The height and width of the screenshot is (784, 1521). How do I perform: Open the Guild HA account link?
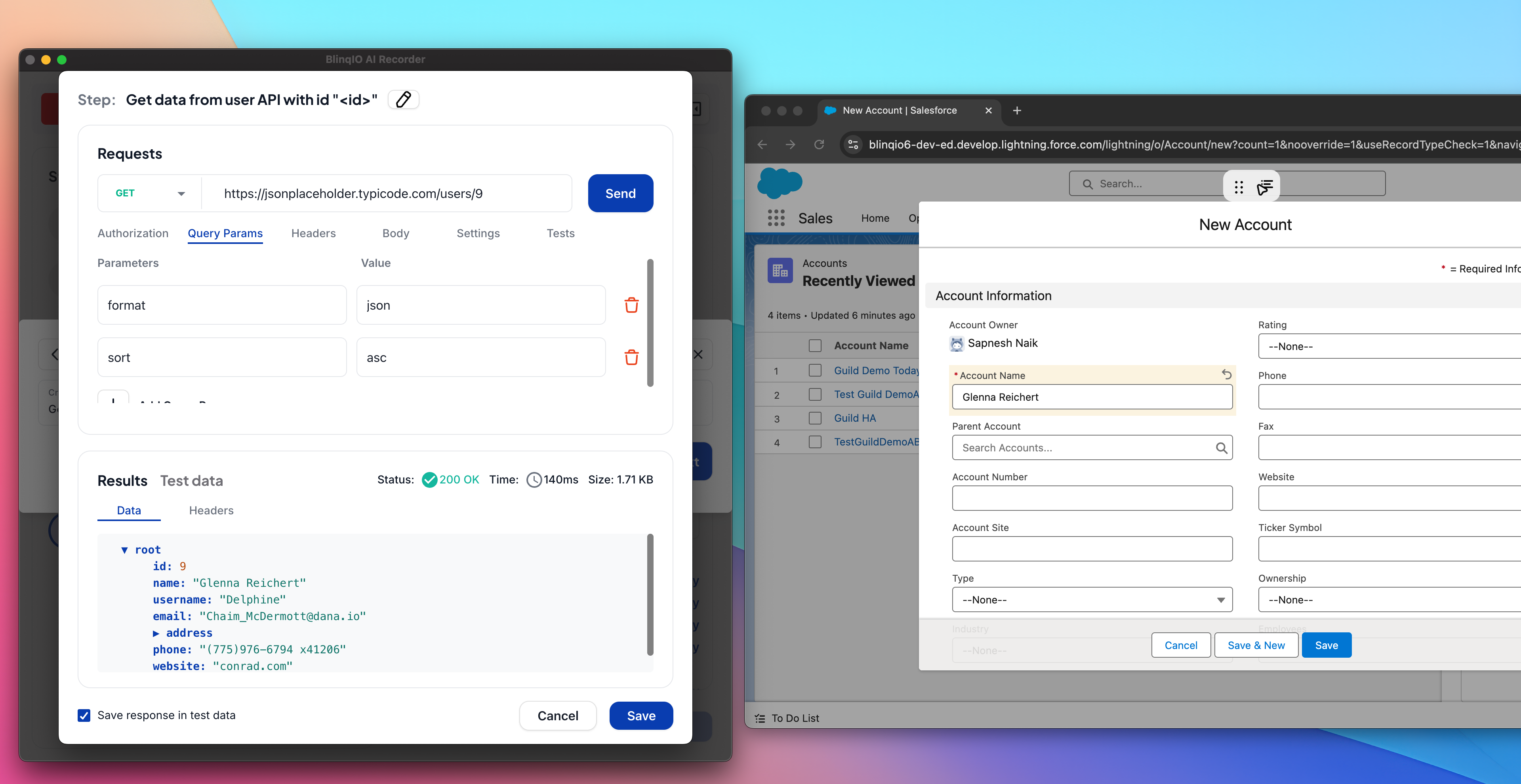(854, 418)
